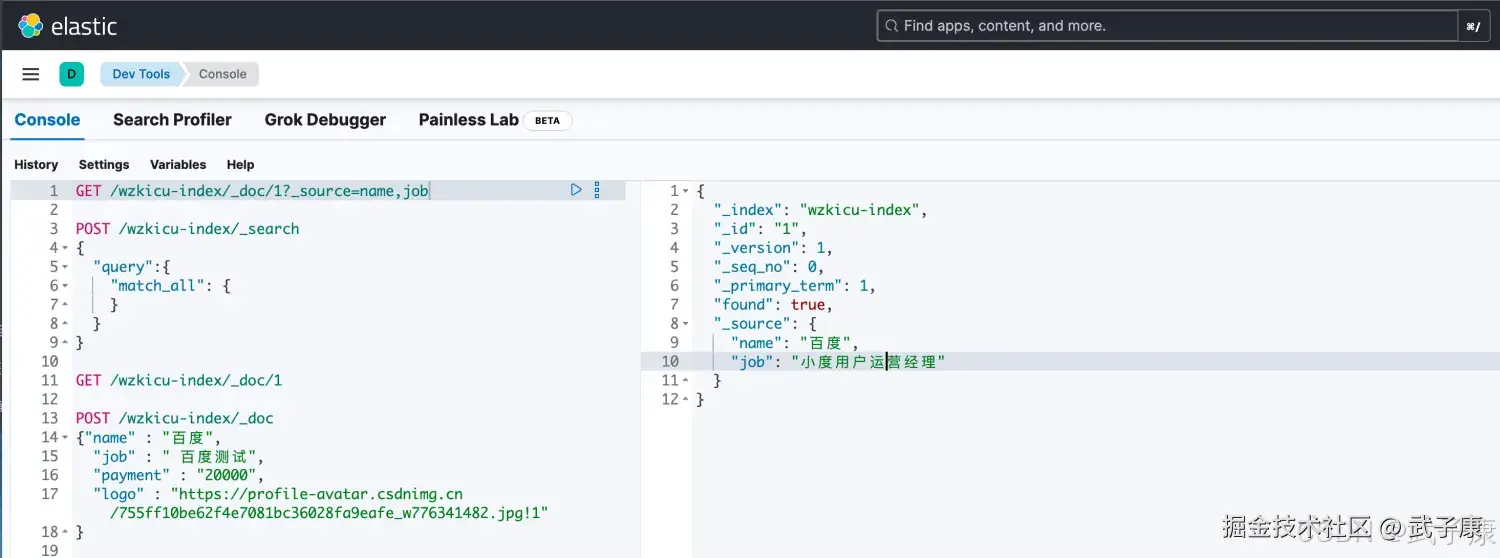Screen dimensions: 1500x558
Task: Select the Painless Lab tab
Action: (x=468, y=120)
